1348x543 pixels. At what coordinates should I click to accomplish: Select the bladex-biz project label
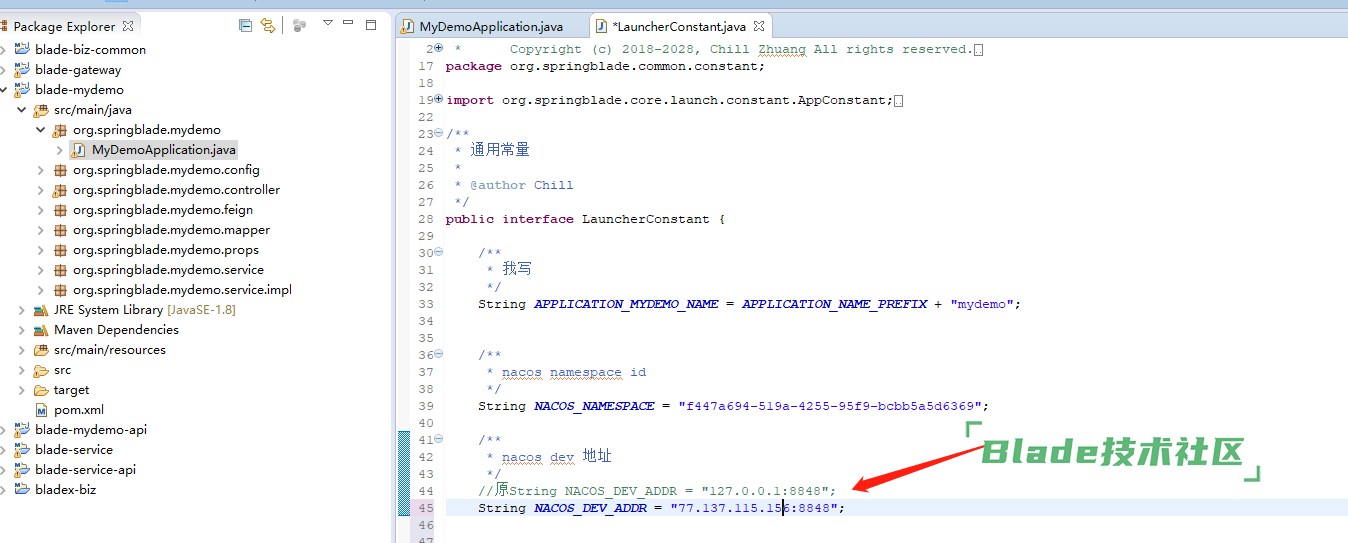coord(65,490)
